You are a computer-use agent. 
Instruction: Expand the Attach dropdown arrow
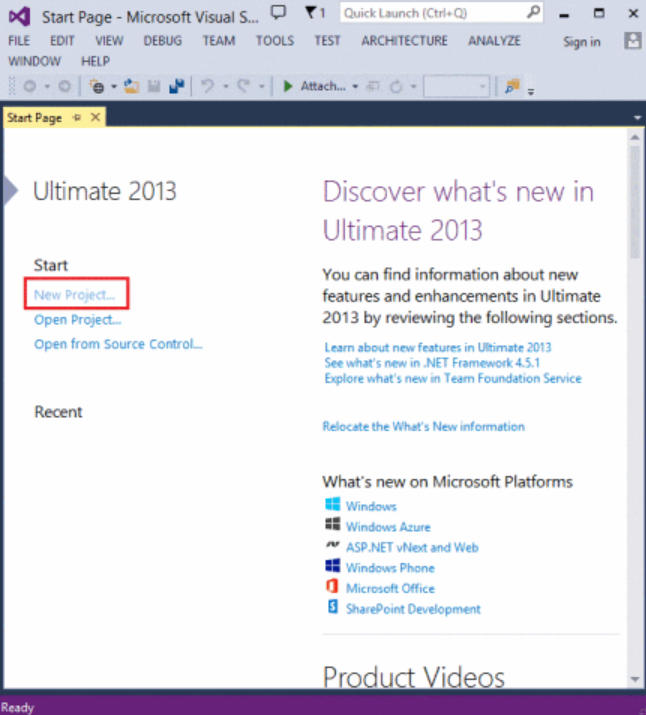[x=355, y=87]
